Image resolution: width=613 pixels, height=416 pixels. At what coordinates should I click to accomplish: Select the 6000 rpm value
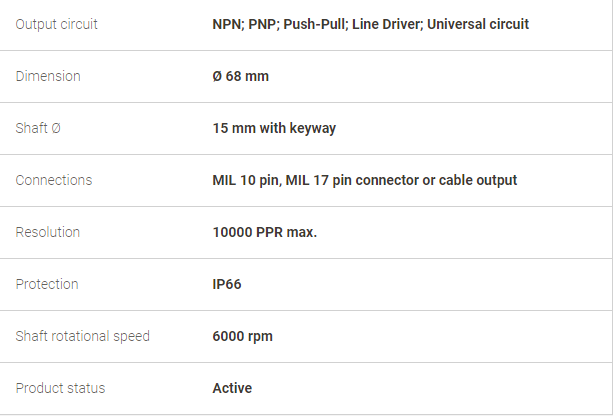pos(242,336)
